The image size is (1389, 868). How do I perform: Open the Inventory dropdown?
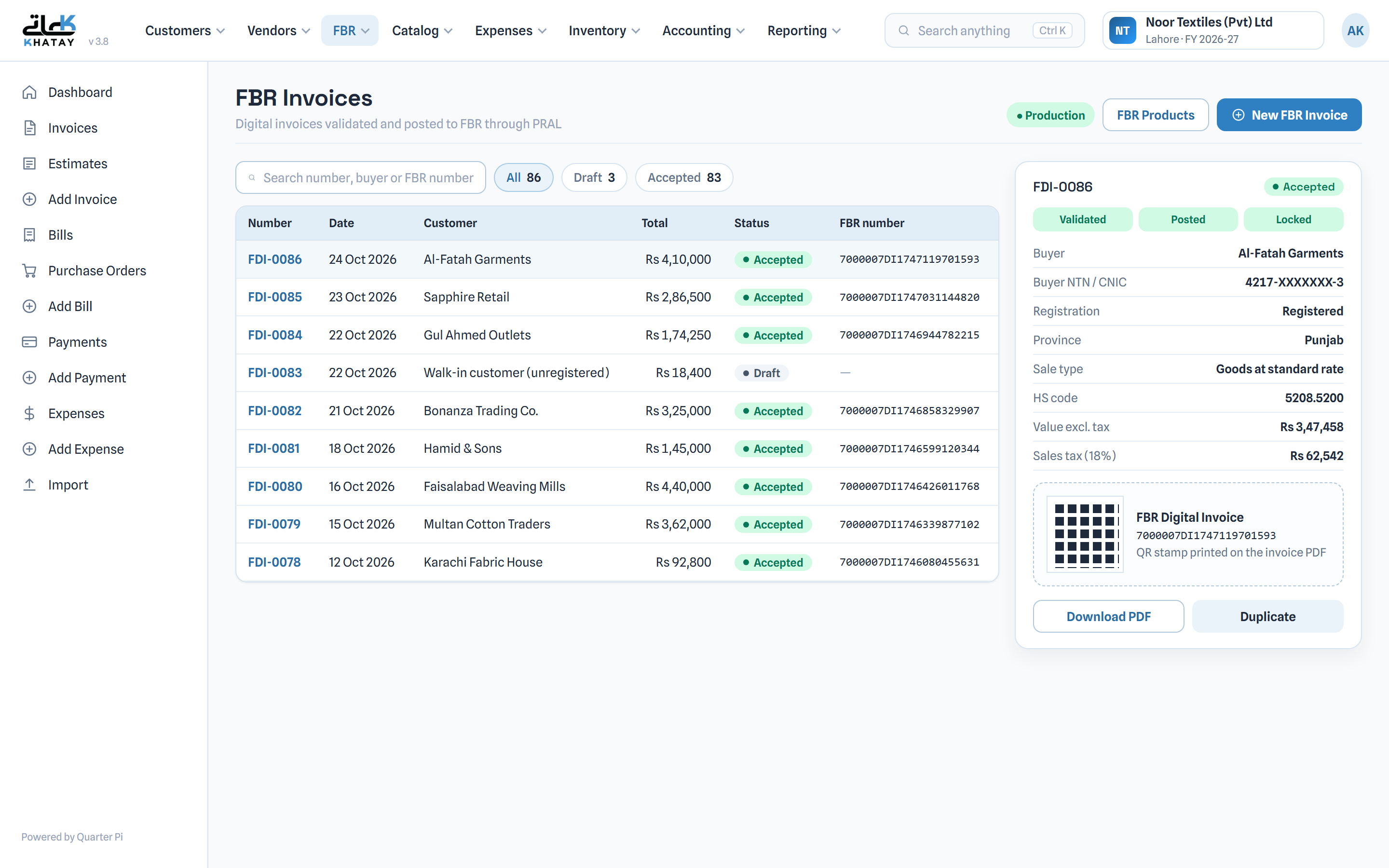click(604, 30)
